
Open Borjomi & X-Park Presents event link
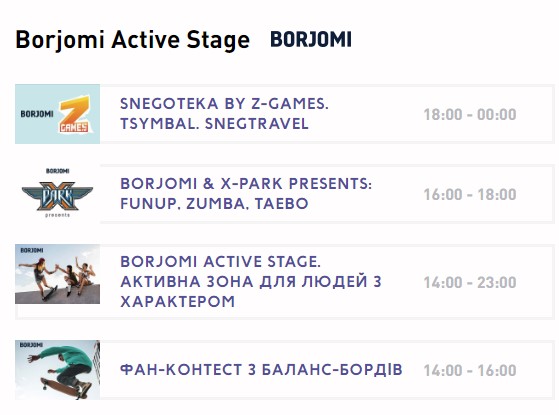246,194
